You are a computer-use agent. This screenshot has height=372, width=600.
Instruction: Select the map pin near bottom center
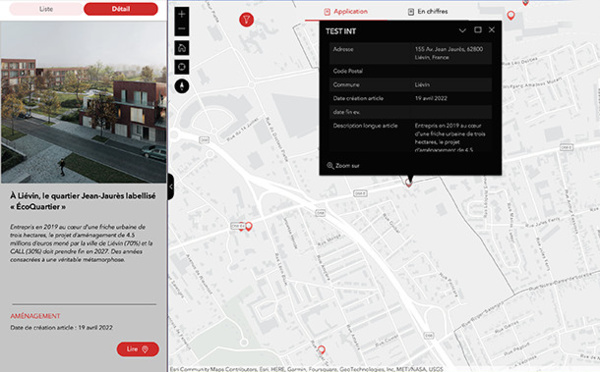tap(321, 350)
